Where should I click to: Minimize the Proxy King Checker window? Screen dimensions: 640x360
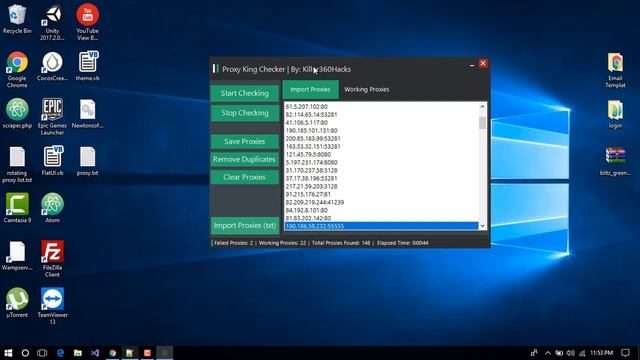[472, 64]
